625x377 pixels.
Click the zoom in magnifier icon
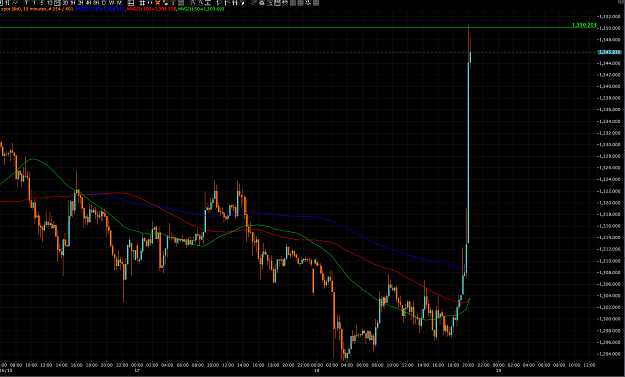(x=193, y=3)
